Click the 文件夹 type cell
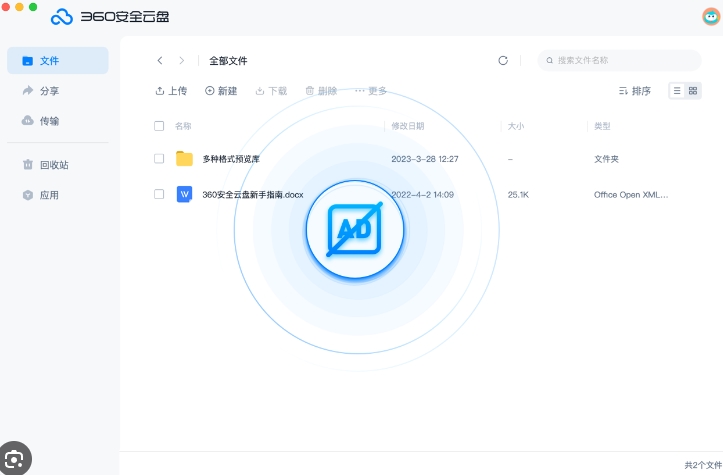The height and width of the screenshot is (475, 723). pos(606,159)
